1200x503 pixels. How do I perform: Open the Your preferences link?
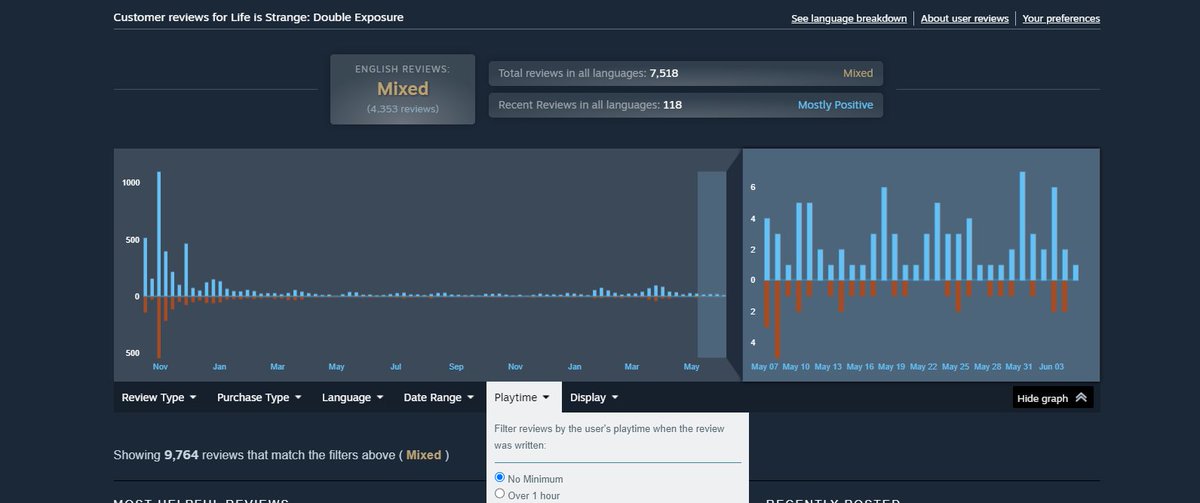tap(1061, 18)
